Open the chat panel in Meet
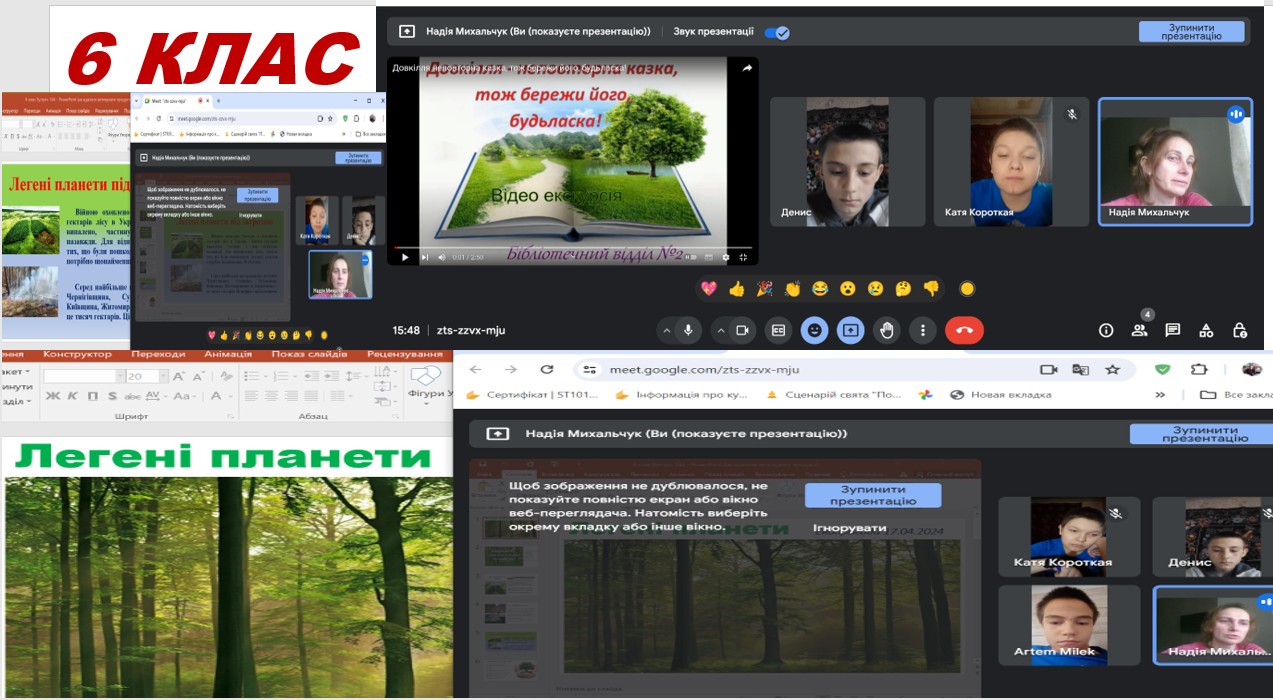Screen dimensions: 1273x700 click(x=1173, y=330)
